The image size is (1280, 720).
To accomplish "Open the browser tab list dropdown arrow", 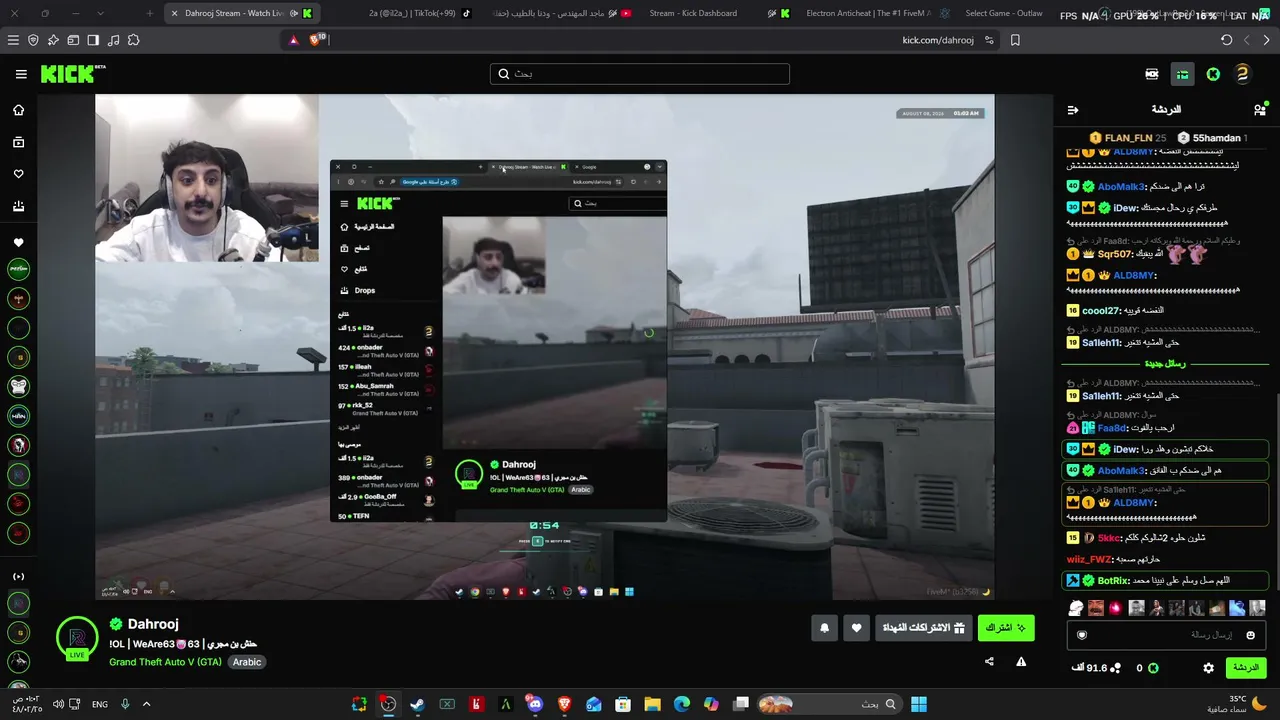I will coord(100,13).
